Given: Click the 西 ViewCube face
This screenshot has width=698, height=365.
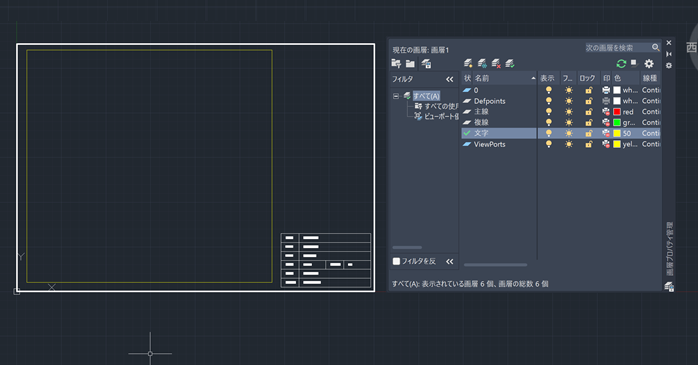Looking at the screenshot, I should [691, 48].
